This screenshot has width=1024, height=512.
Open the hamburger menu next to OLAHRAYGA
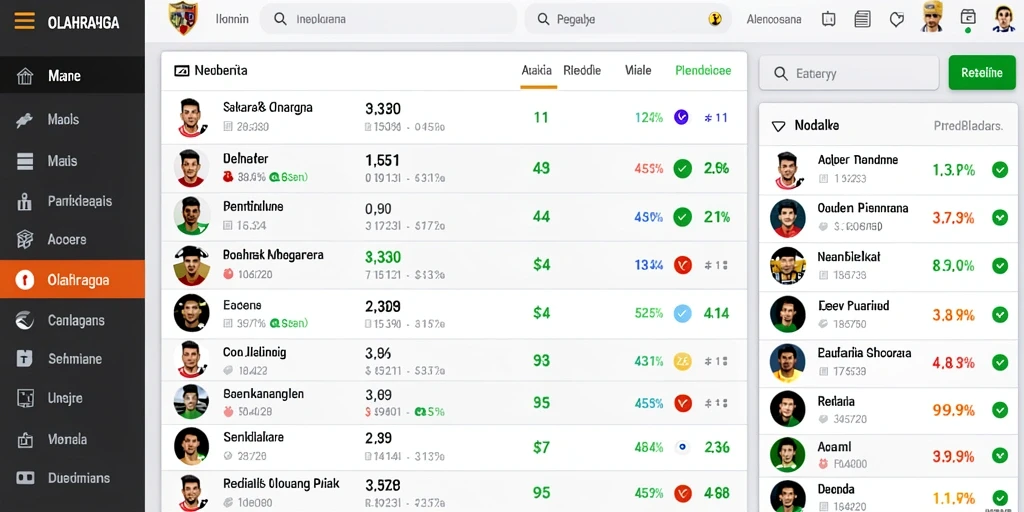point(24,22)
